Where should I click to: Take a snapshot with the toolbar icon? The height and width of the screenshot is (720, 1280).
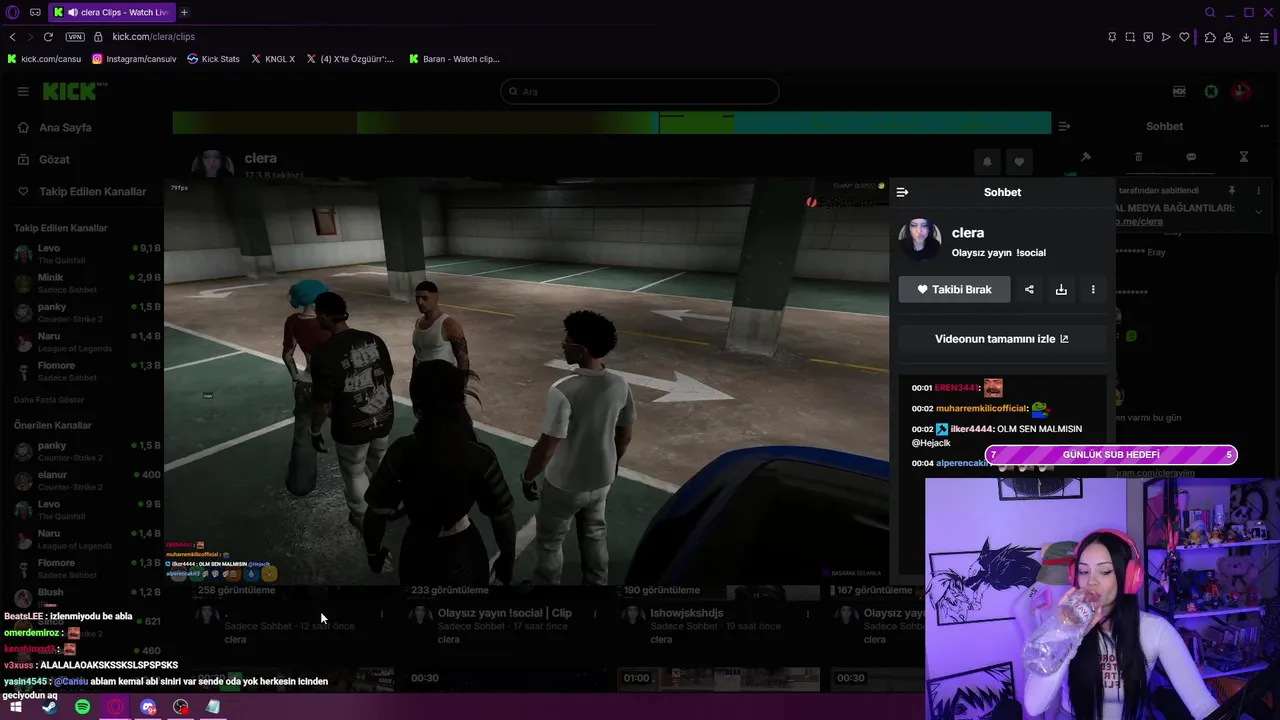[1130, 37]
